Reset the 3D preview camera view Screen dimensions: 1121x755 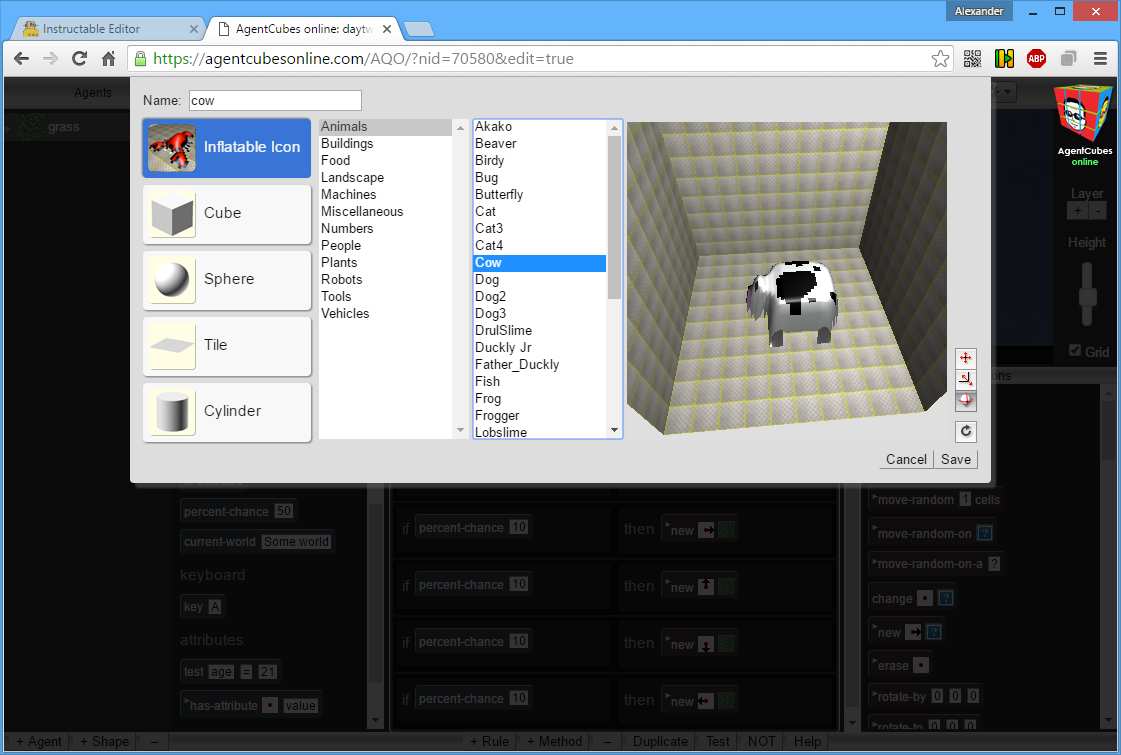pyautogui.click(x=965, y=431)
